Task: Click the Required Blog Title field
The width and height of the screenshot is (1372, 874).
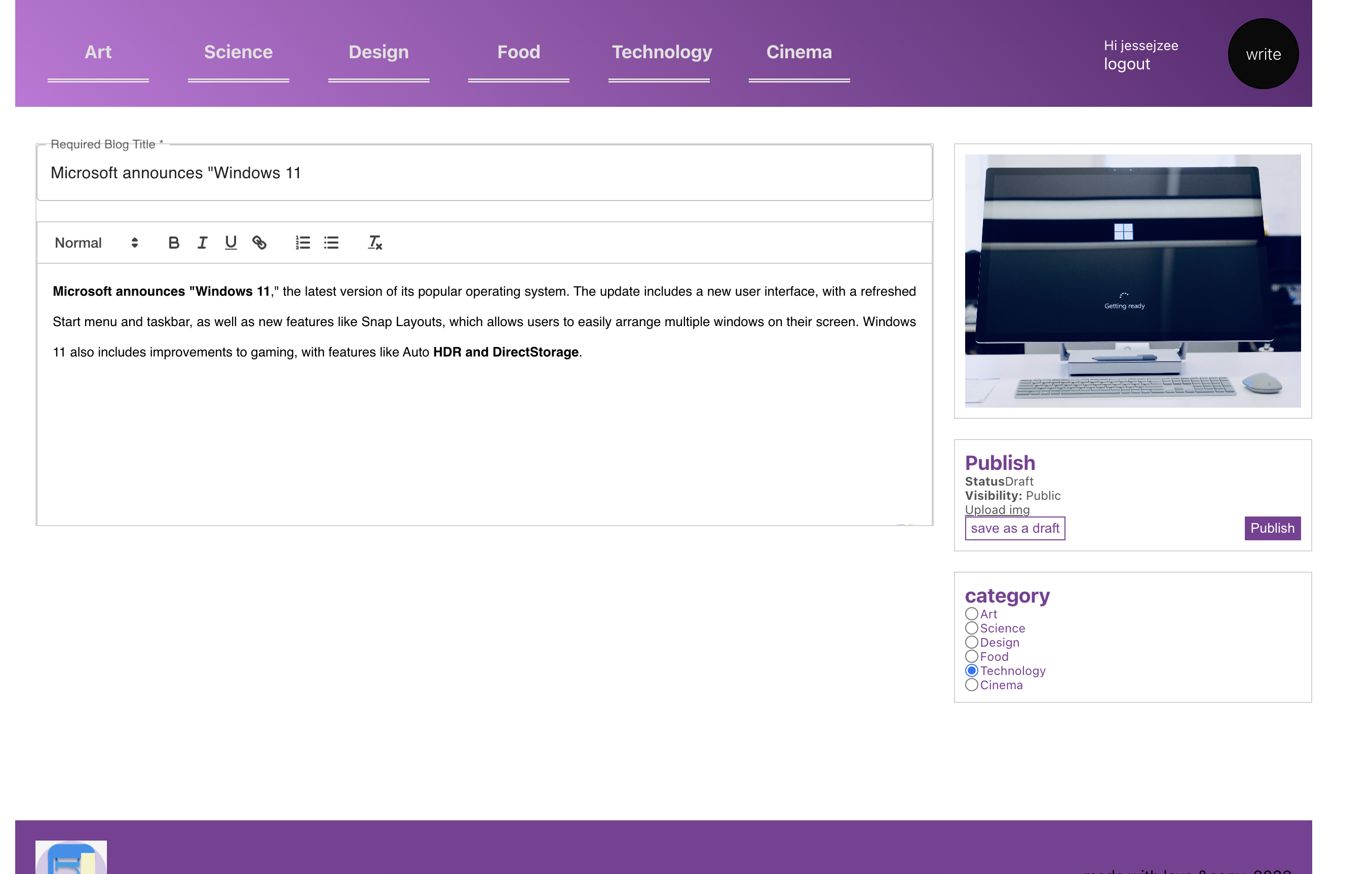Action: [484, 173]
